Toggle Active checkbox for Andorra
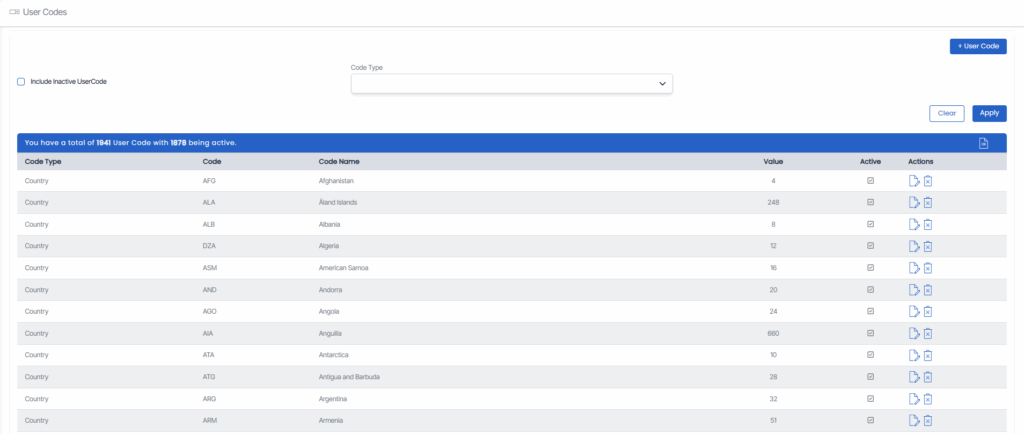1024x434 pixels. coord(871,289)
